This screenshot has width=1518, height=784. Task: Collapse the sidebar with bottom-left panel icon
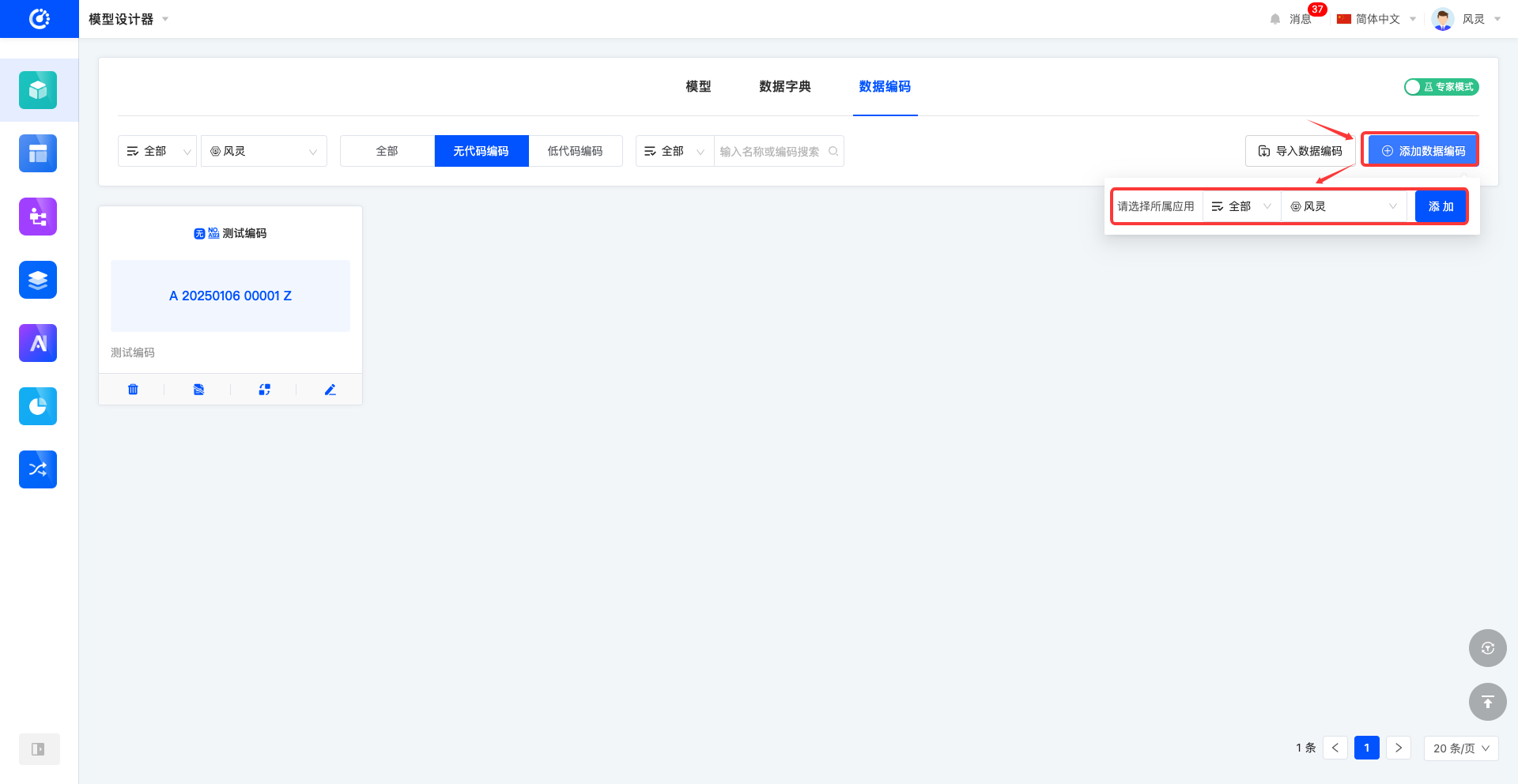click(38, 749)
